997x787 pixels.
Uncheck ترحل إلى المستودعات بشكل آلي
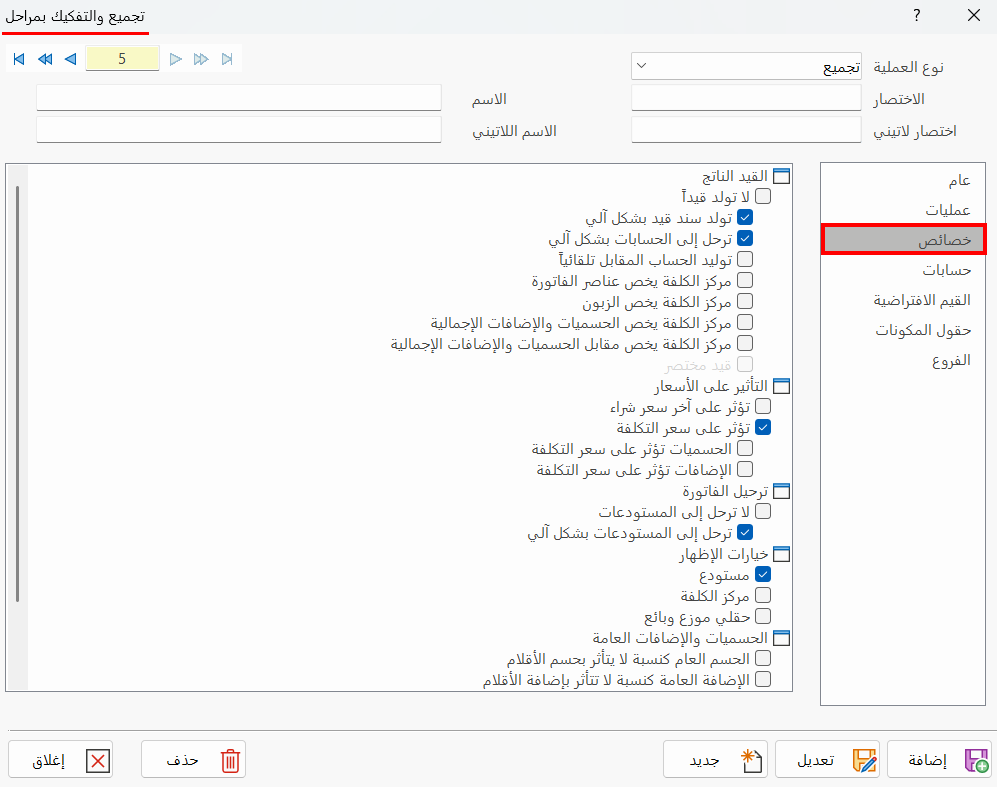[745, 532]
